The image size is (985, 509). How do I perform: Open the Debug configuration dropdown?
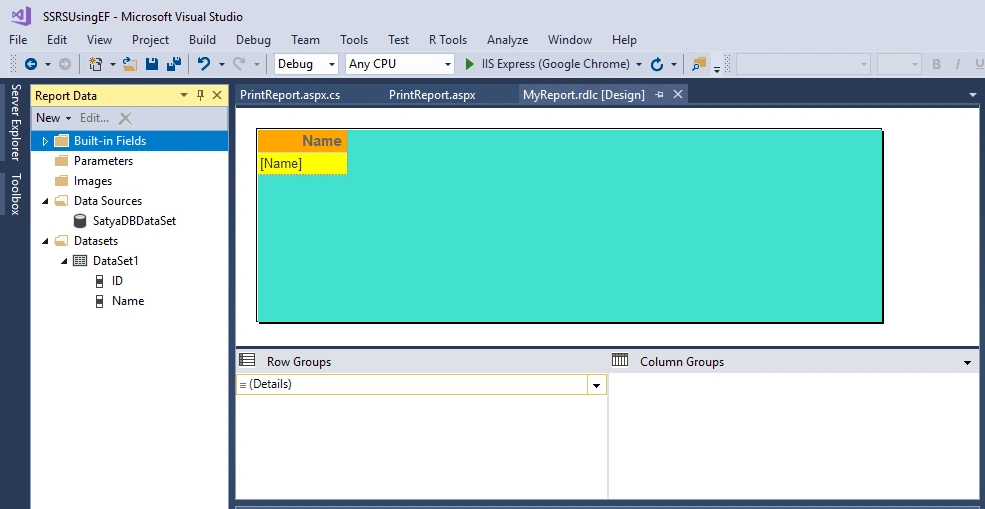click(306, 64)
